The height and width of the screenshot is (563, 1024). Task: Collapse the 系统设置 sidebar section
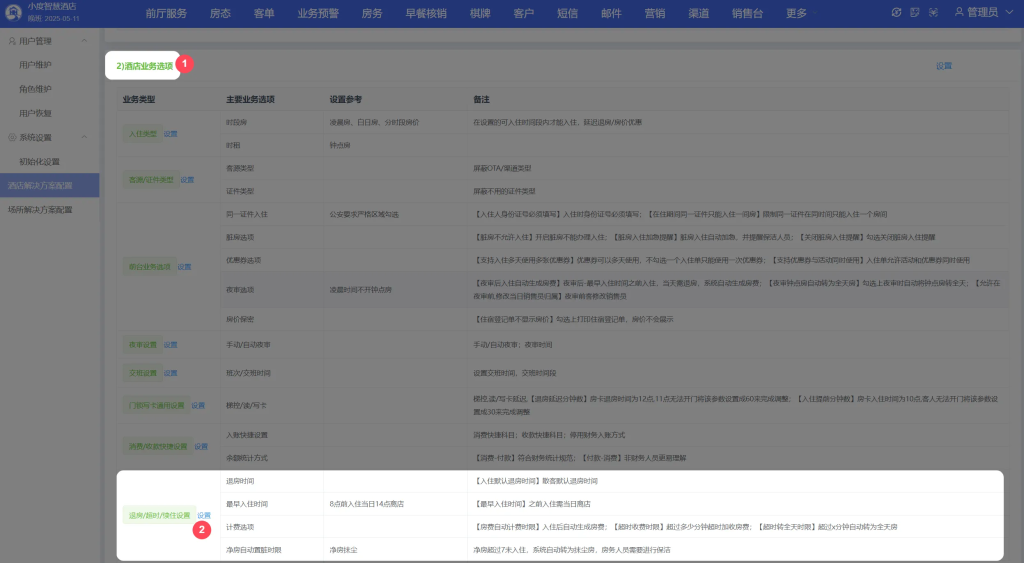point(84,137)
